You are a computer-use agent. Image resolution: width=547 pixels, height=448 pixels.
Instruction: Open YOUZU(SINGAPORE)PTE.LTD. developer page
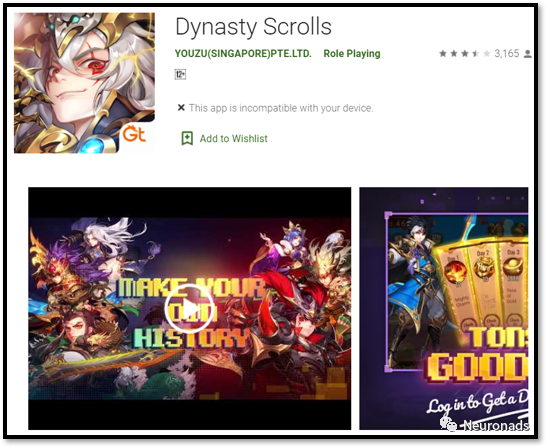243,54
